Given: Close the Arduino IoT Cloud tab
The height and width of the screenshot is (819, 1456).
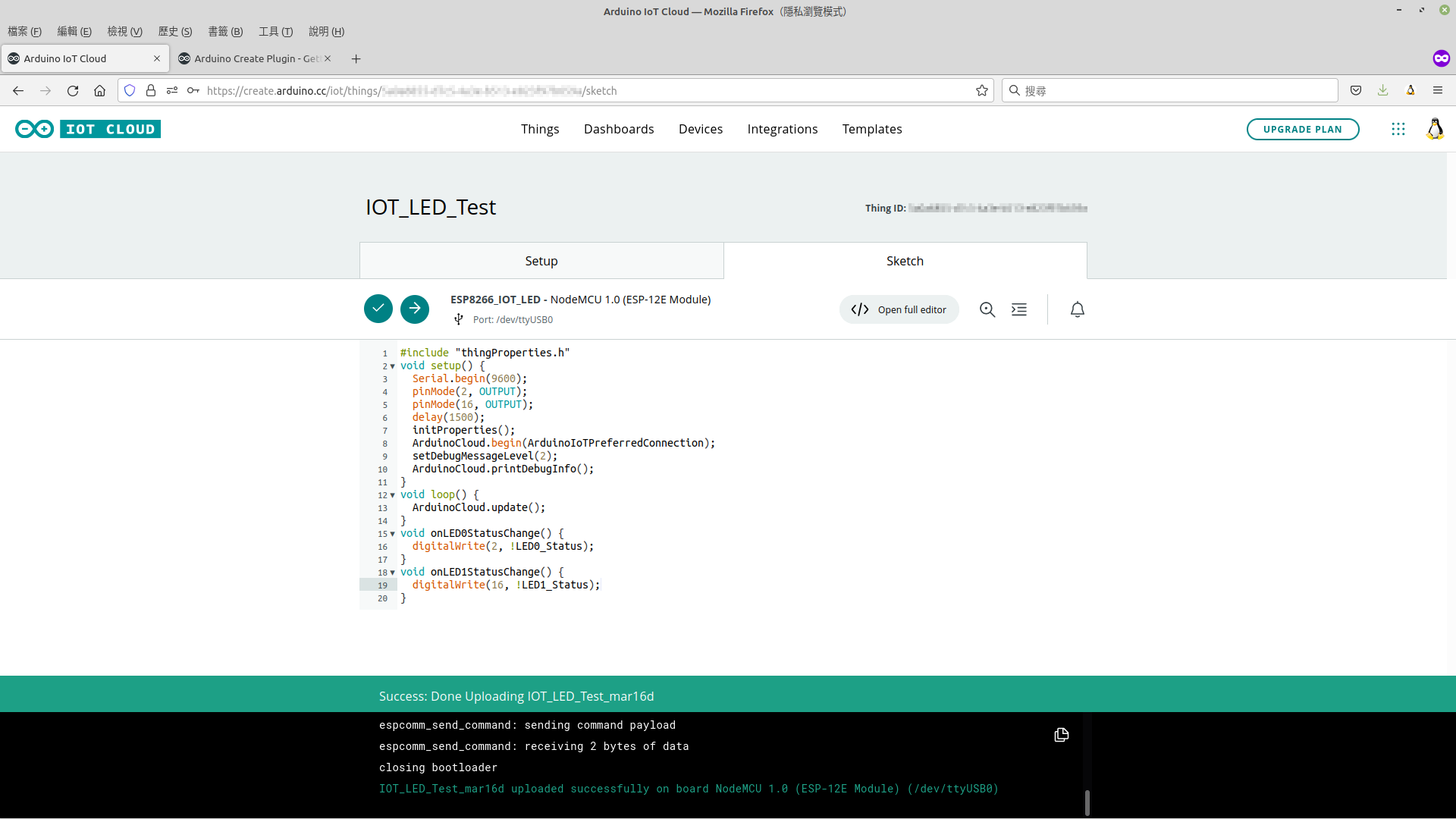Looking at the screenshot, I should (157, 58).
